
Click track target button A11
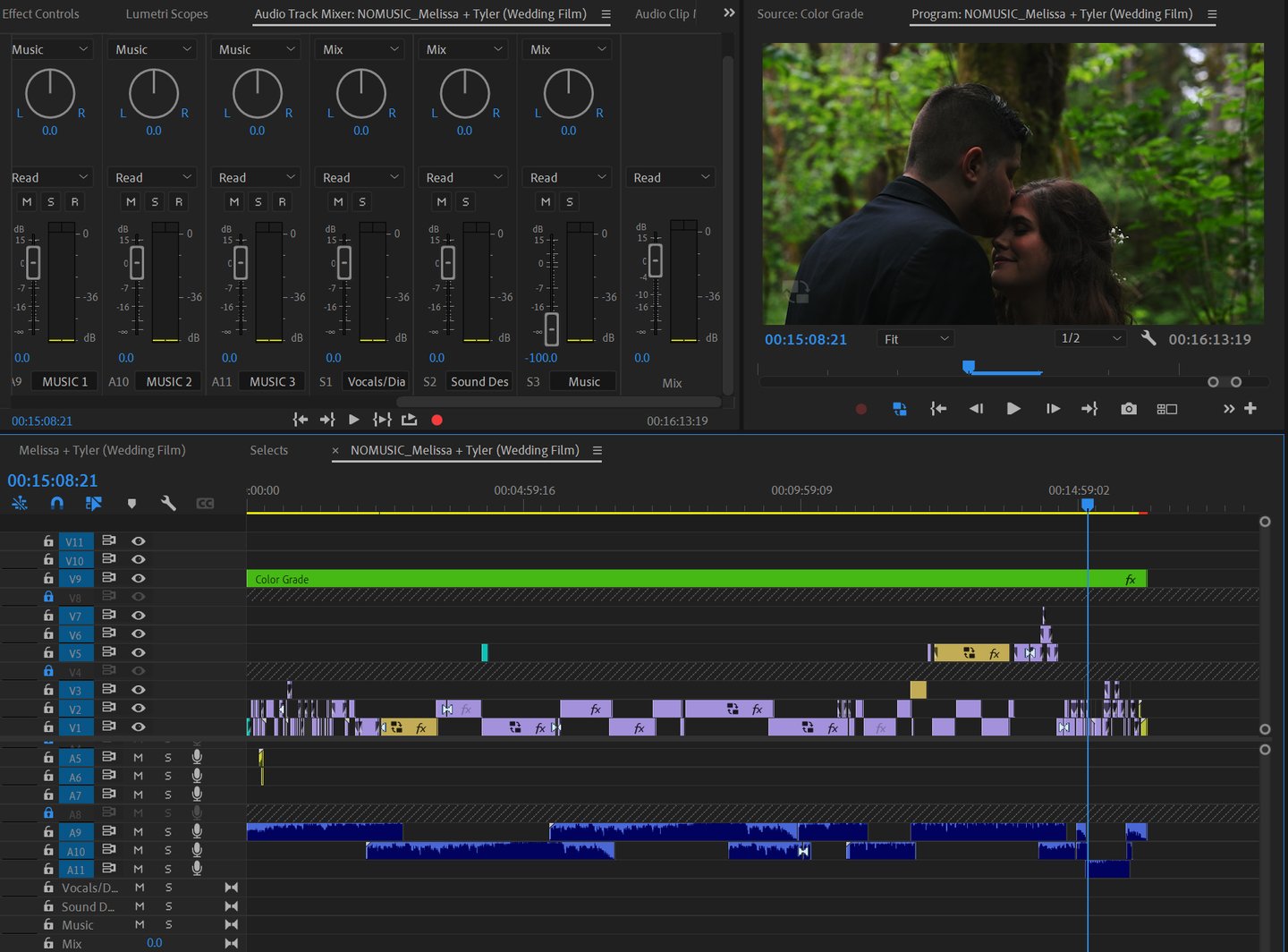pos(75,870)
